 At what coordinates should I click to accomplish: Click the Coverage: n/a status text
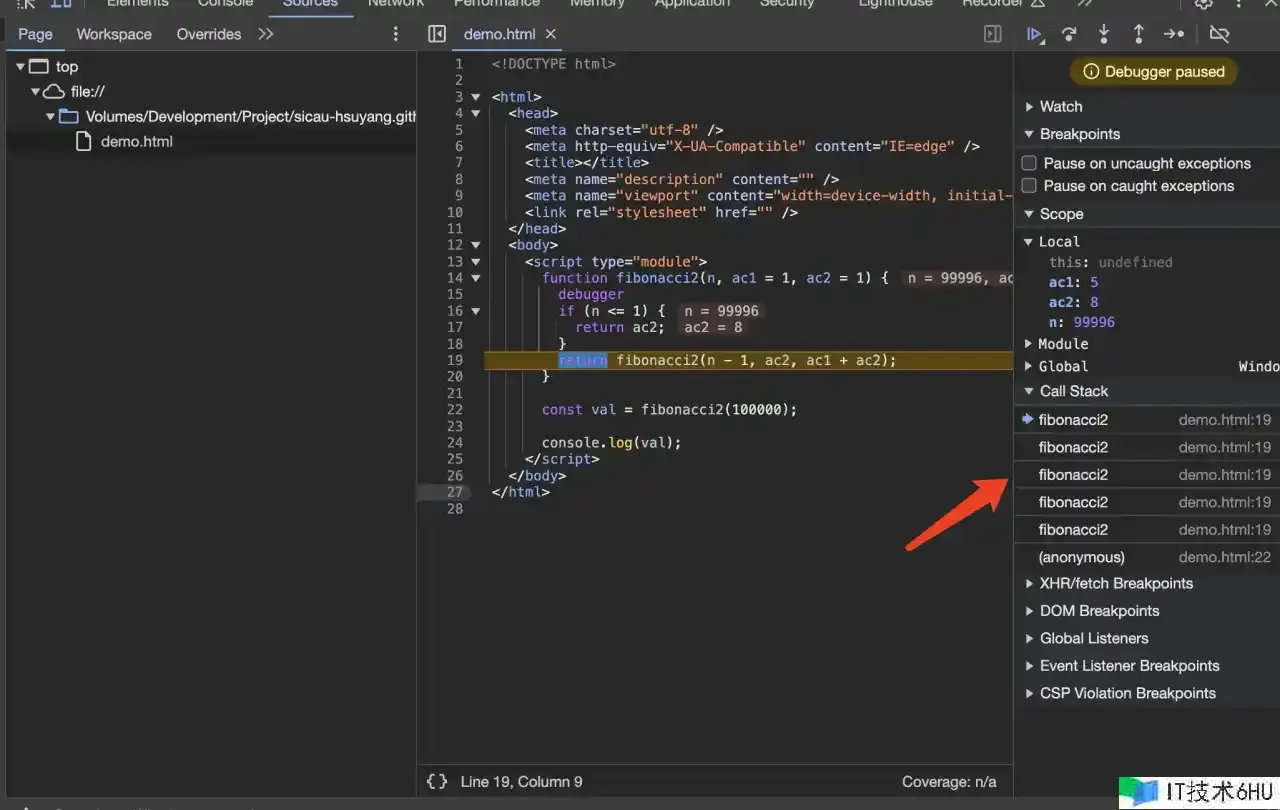pos(949,782)
